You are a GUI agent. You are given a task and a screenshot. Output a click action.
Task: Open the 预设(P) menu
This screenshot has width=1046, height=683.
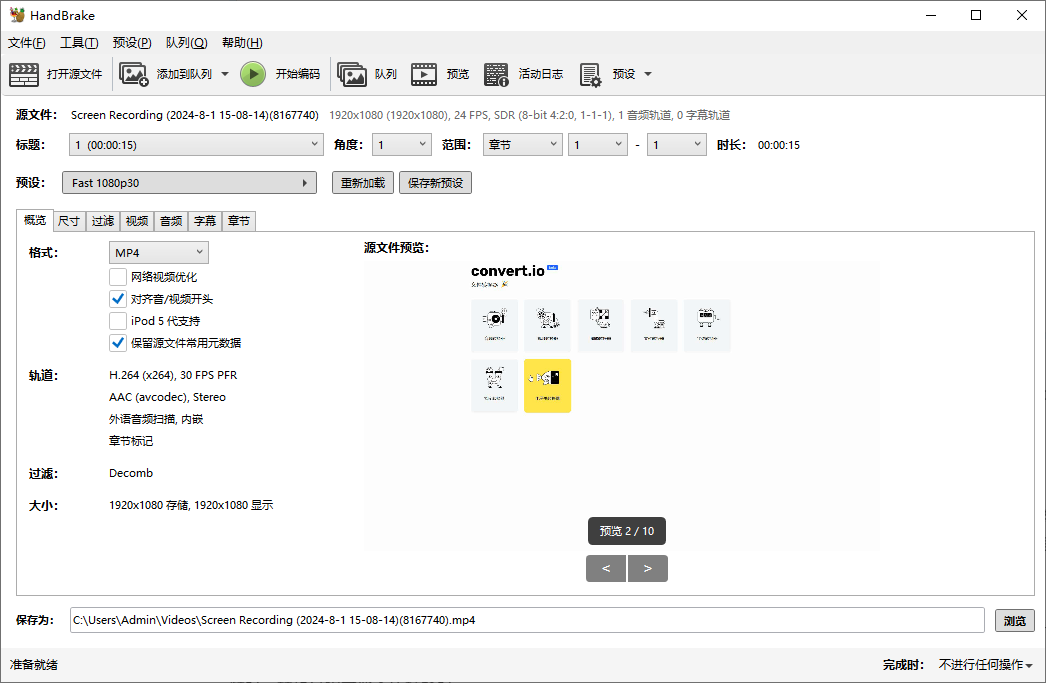point(132,43)
